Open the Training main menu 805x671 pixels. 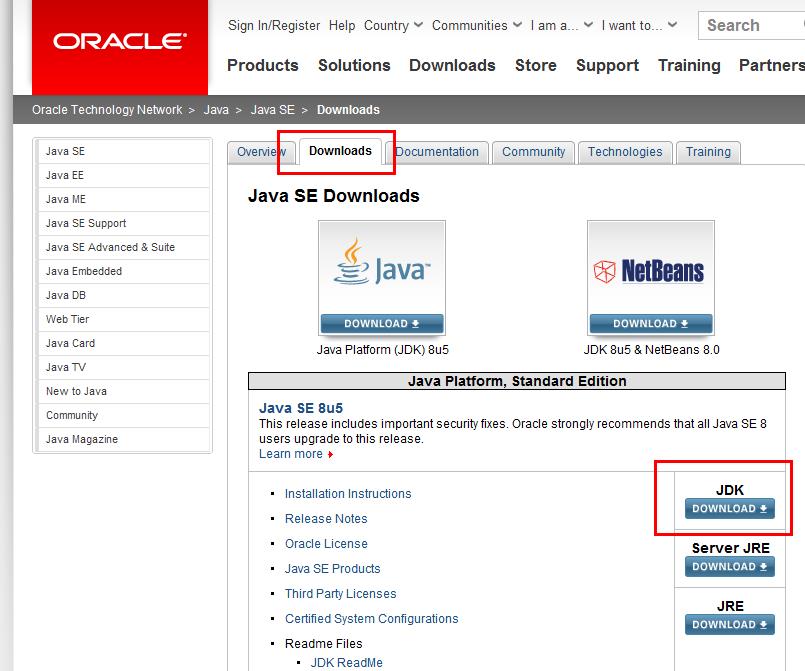pyautogui.click(x=689, y=65)
